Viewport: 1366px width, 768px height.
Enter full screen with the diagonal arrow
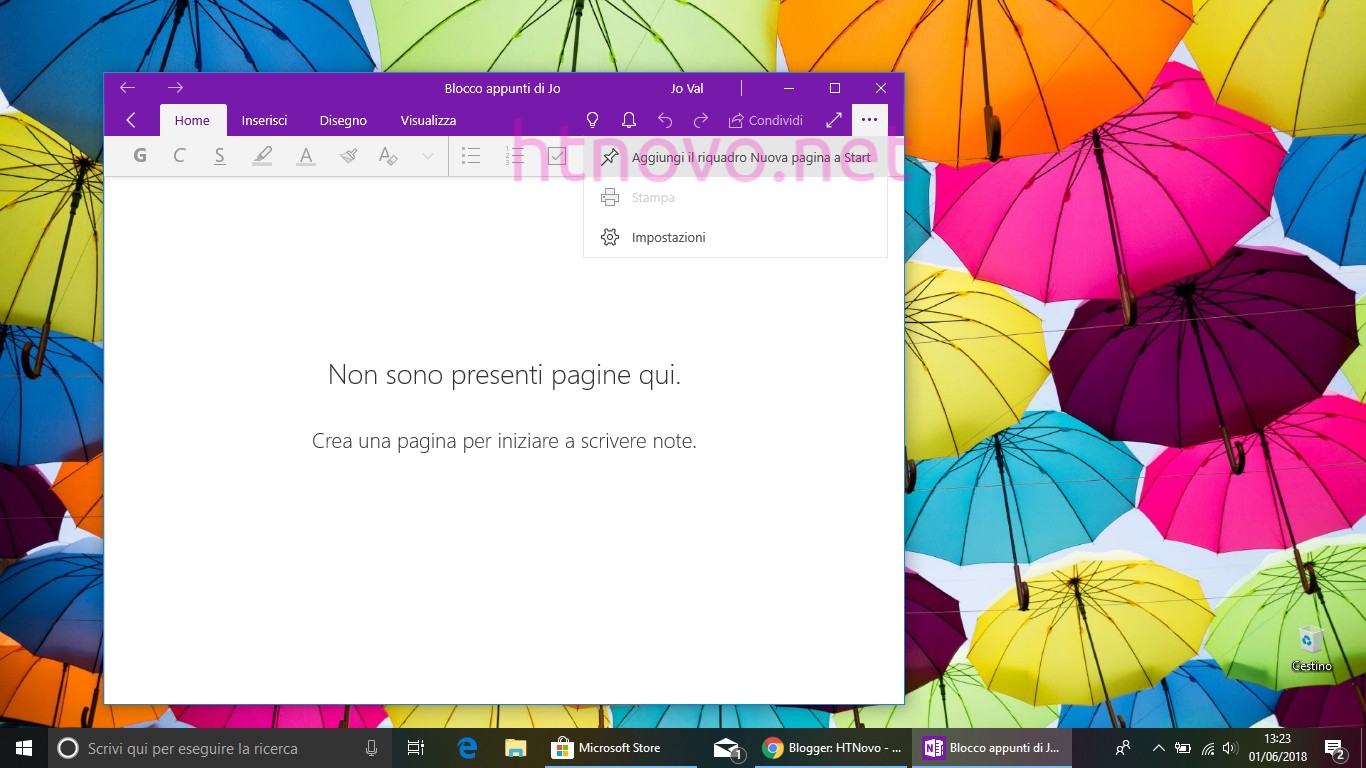[x=834, y=120]
